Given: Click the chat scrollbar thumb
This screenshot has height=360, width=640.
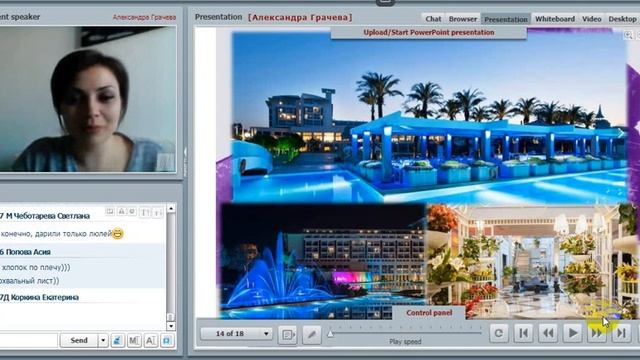Looking at the screenshot, I should tap(171, 317).
